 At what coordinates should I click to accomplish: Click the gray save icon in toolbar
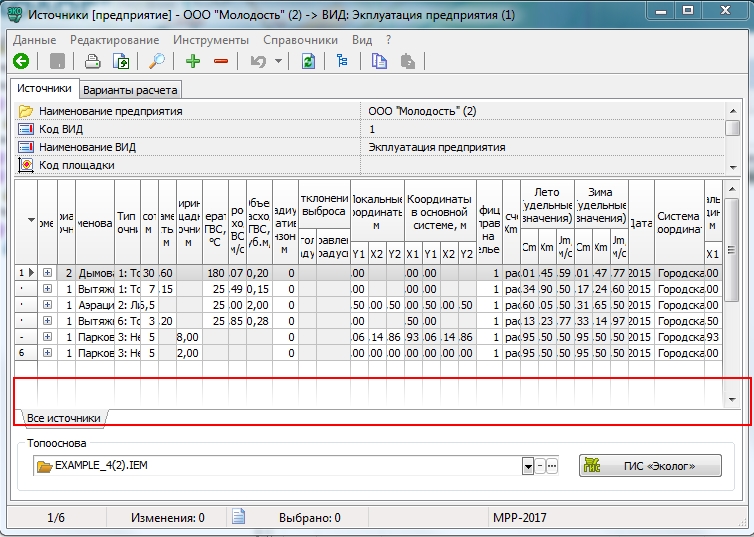point(57,61)
